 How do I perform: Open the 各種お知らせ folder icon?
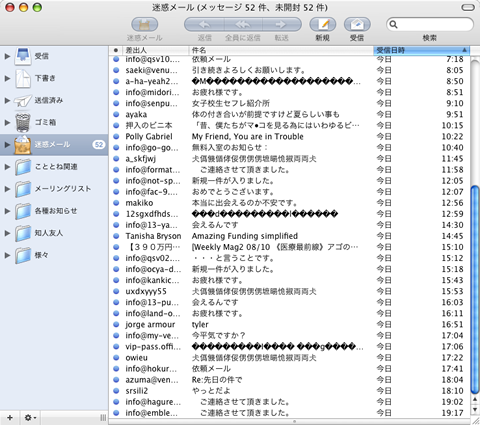coord(23,211)
